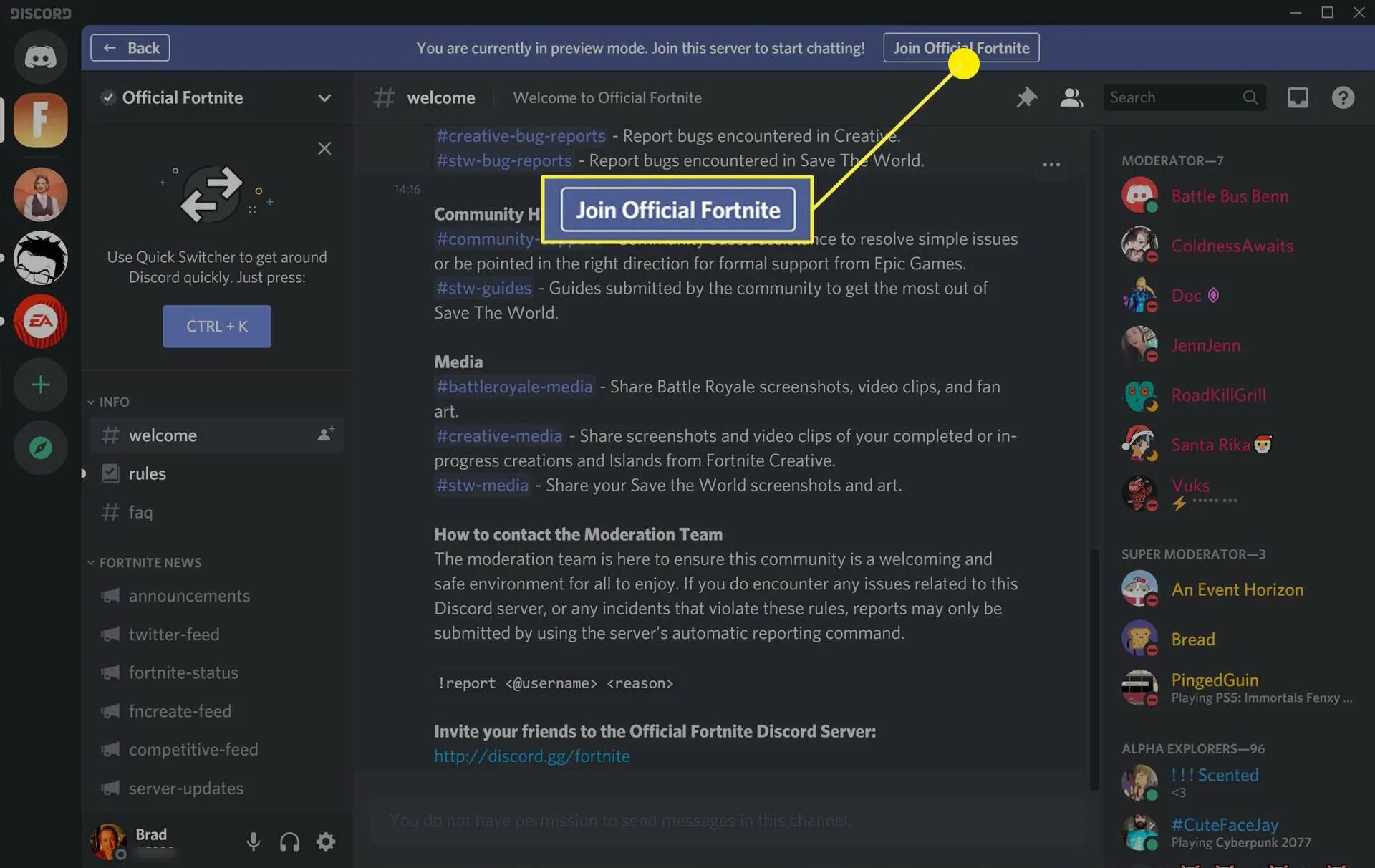Screen dimensions: 1375x868
Task: Open Official Fortnite server dropdown
Action: pos(324,98)
